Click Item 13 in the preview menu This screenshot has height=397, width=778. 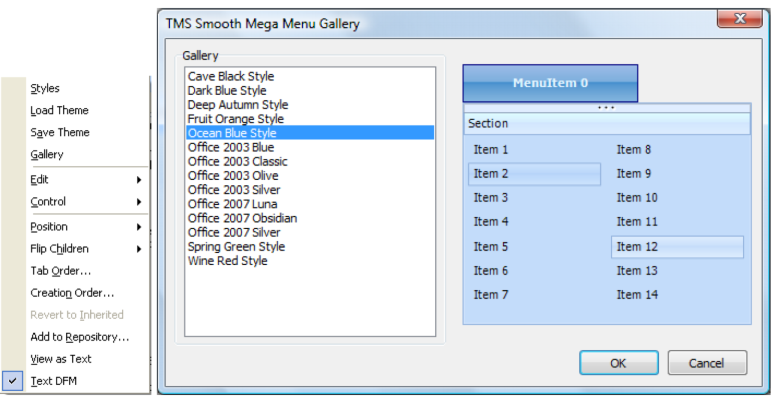[637, 271]
